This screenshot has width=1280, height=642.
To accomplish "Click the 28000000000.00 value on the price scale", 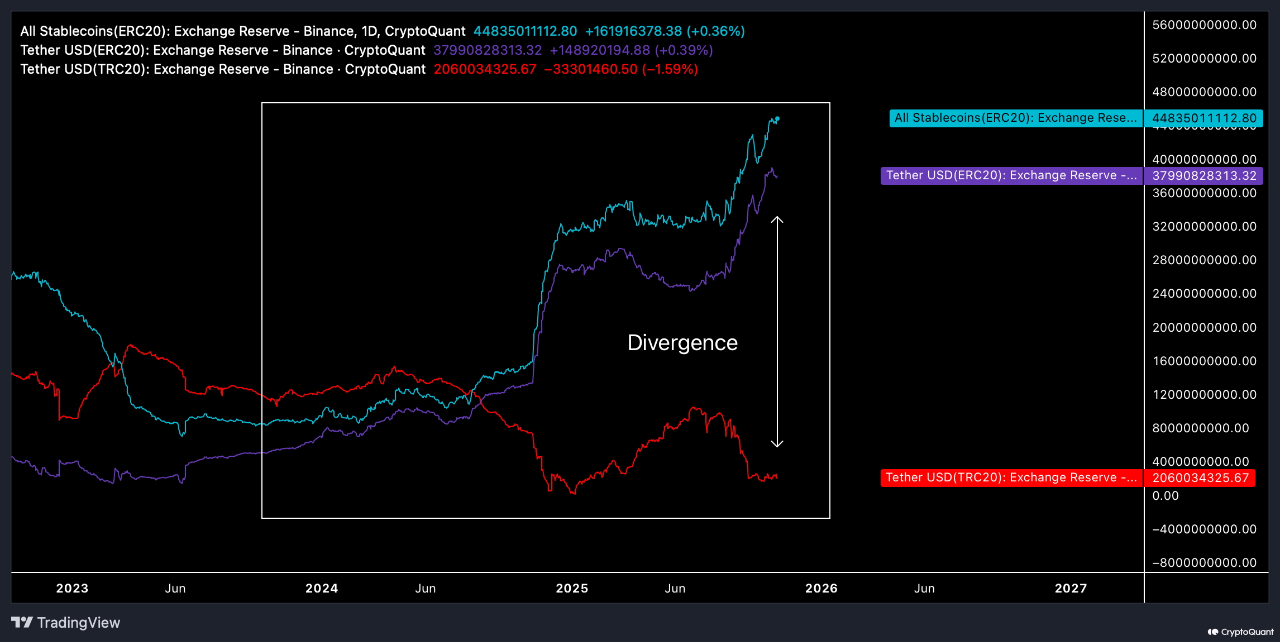I will coord(1204,259).
